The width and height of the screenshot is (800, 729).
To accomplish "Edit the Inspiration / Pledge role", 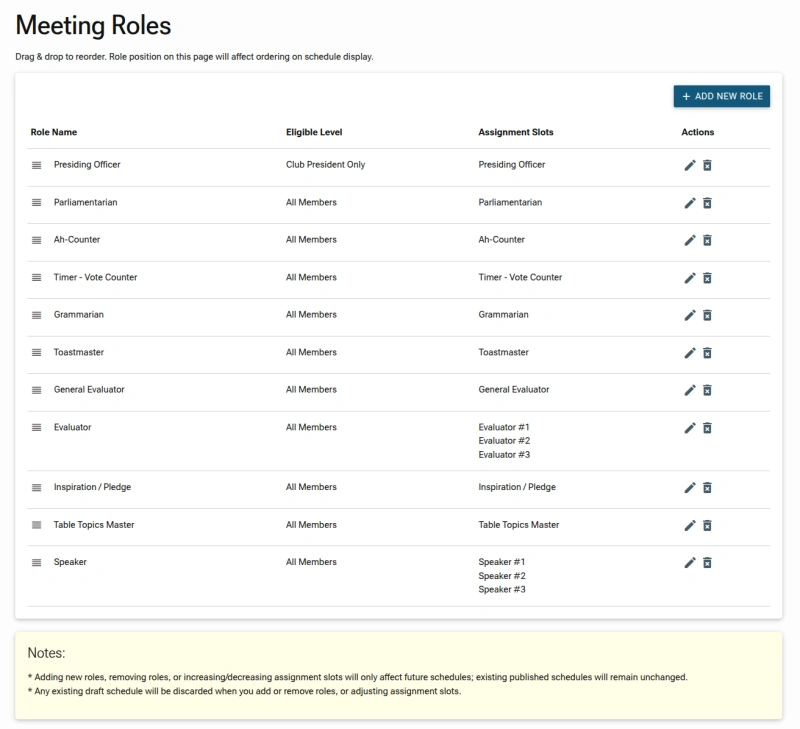I will pos(690,487).
